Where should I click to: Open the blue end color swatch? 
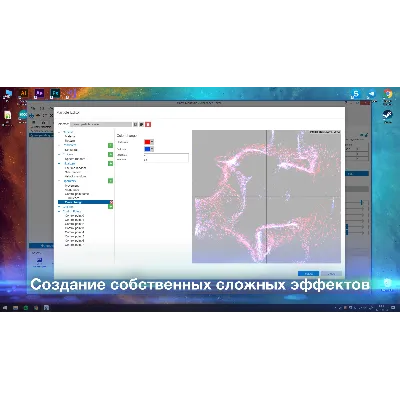[147, 149]
